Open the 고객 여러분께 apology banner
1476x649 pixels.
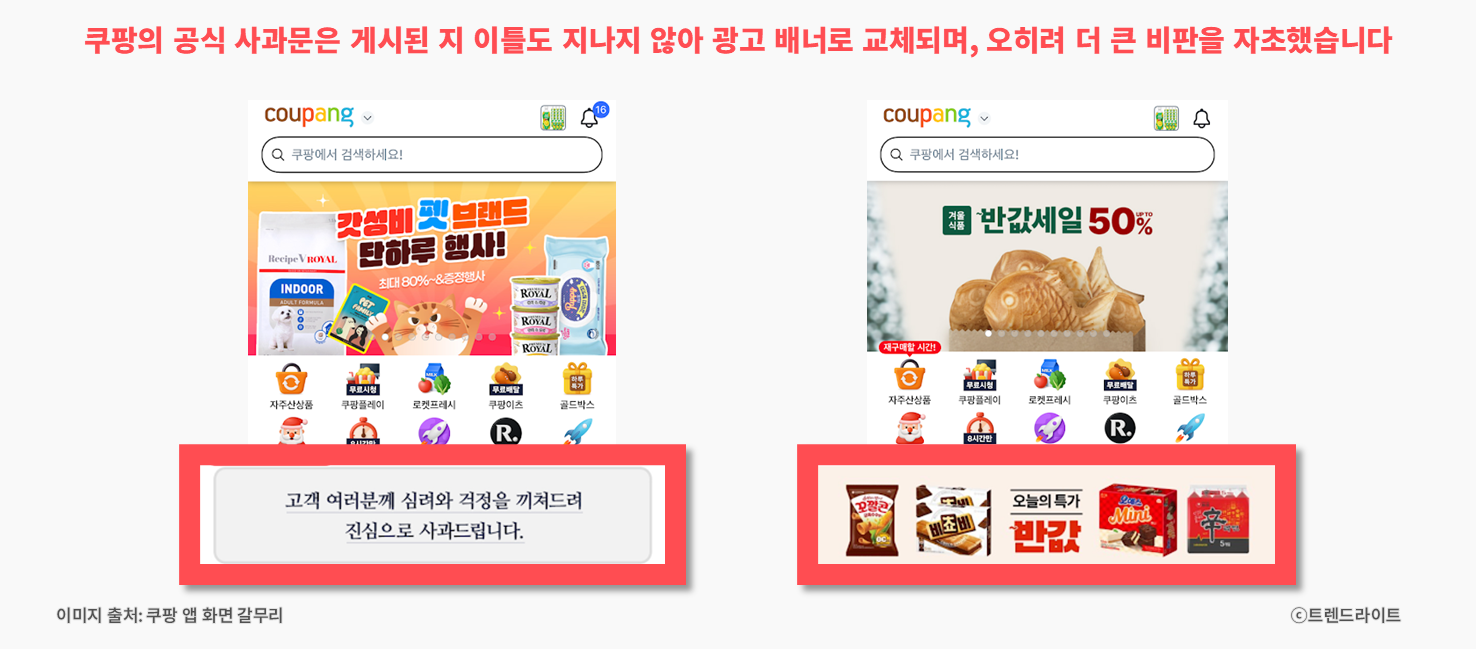pos(432,515)
